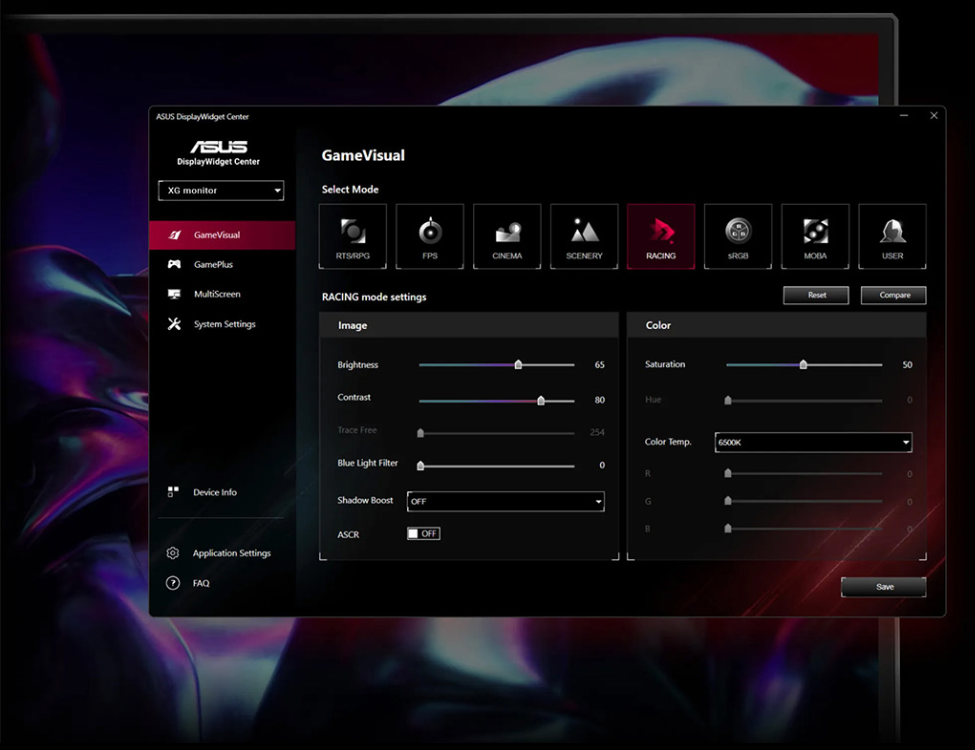
Task: Select the RACING mode tile
Action: 661,236
